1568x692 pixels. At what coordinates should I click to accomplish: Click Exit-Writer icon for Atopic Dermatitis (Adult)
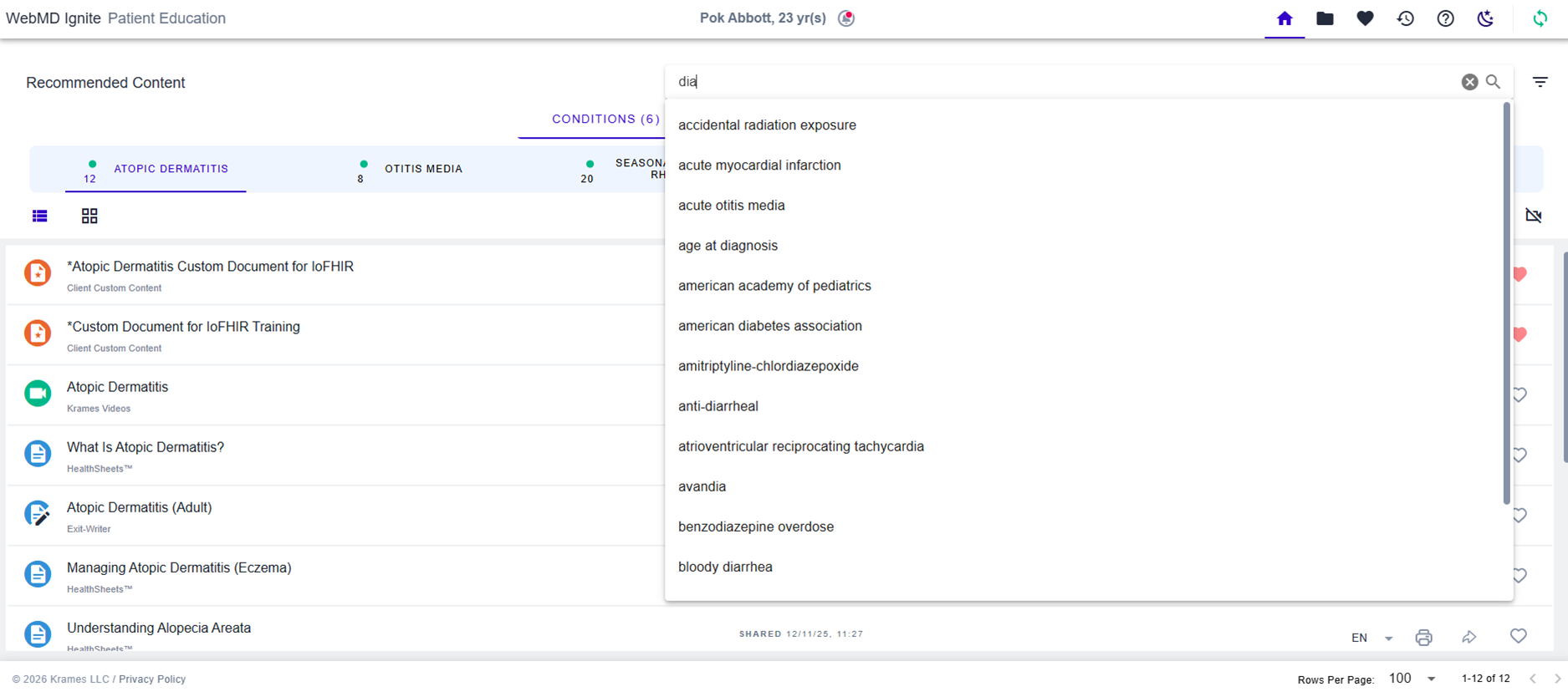tap(38, 514)
